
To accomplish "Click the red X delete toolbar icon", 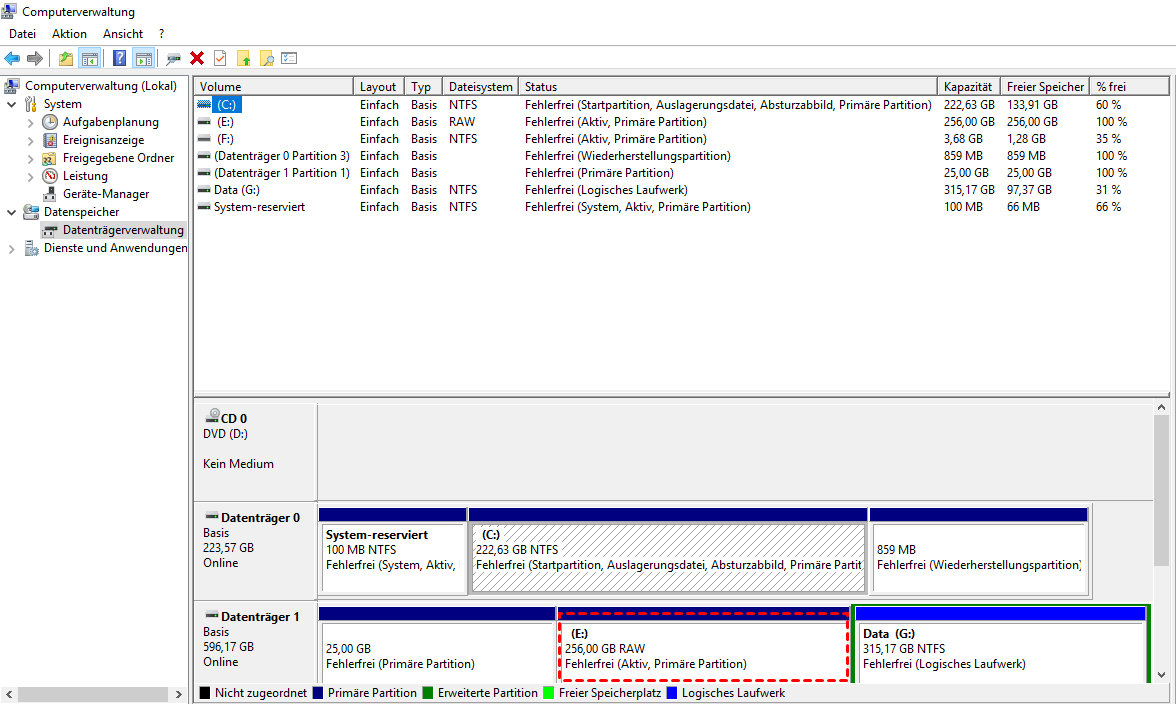I will pos(197,59).
